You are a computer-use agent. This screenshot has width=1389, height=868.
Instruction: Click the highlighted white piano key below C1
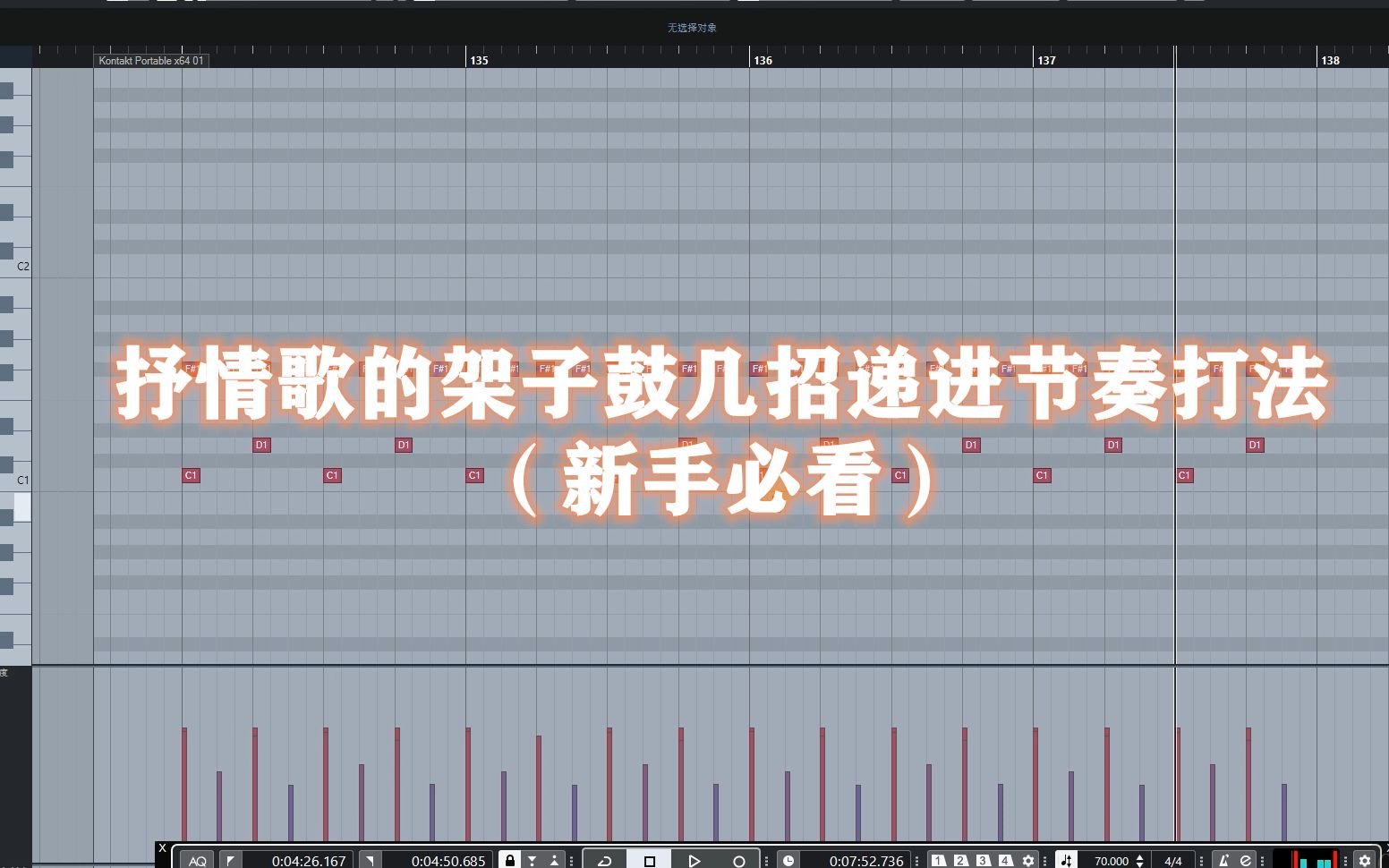[21, 507]
